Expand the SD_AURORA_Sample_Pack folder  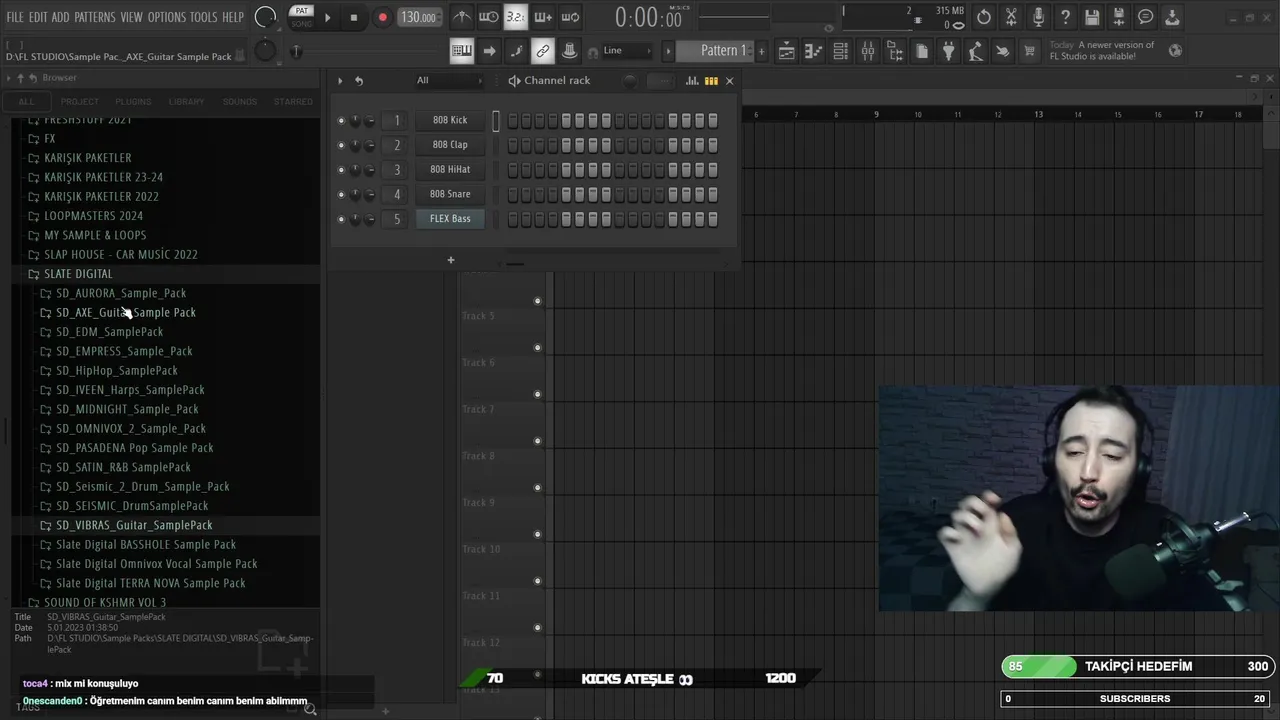coord(121,293)
